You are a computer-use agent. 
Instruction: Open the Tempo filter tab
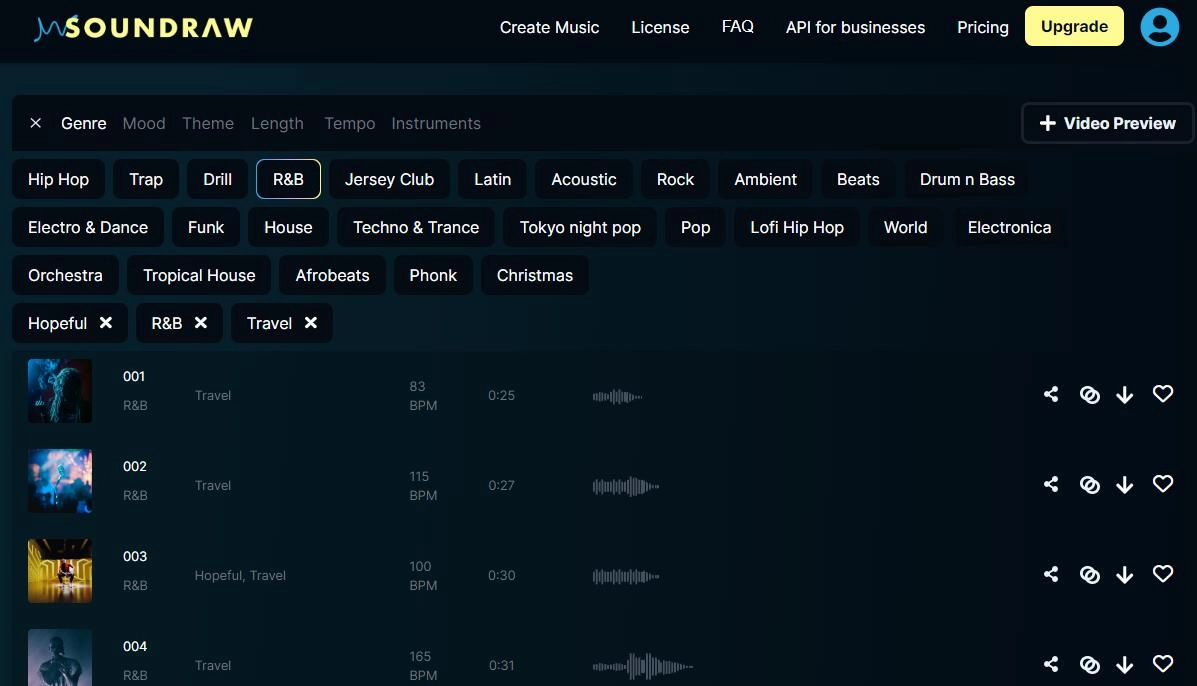350,123
